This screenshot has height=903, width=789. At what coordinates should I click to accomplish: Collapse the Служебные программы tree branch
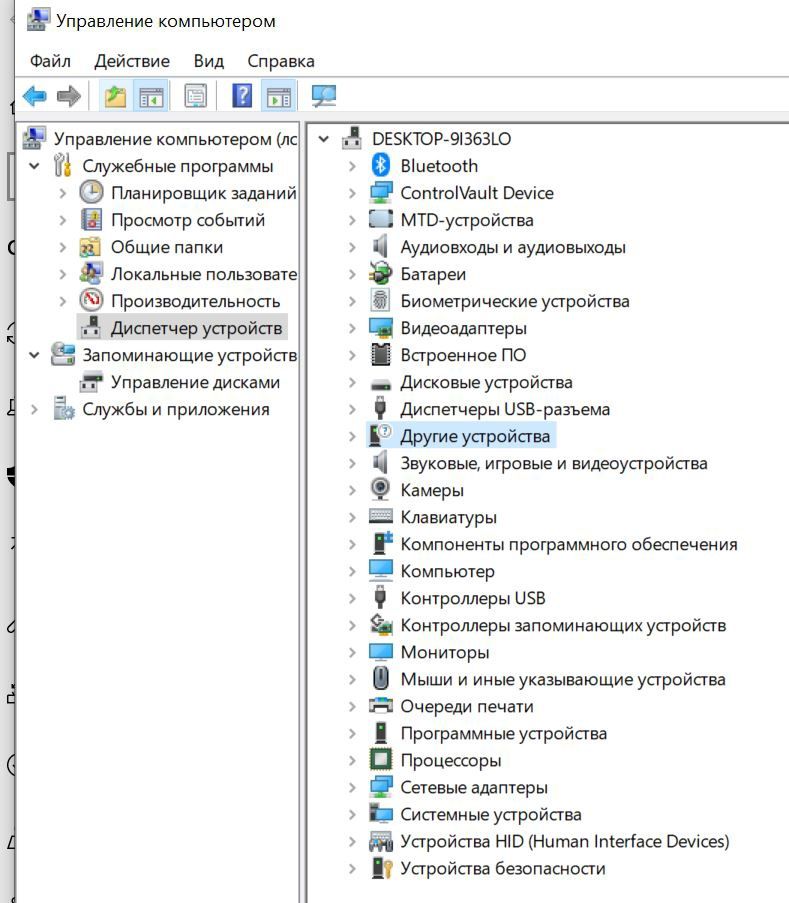[35, 166]
